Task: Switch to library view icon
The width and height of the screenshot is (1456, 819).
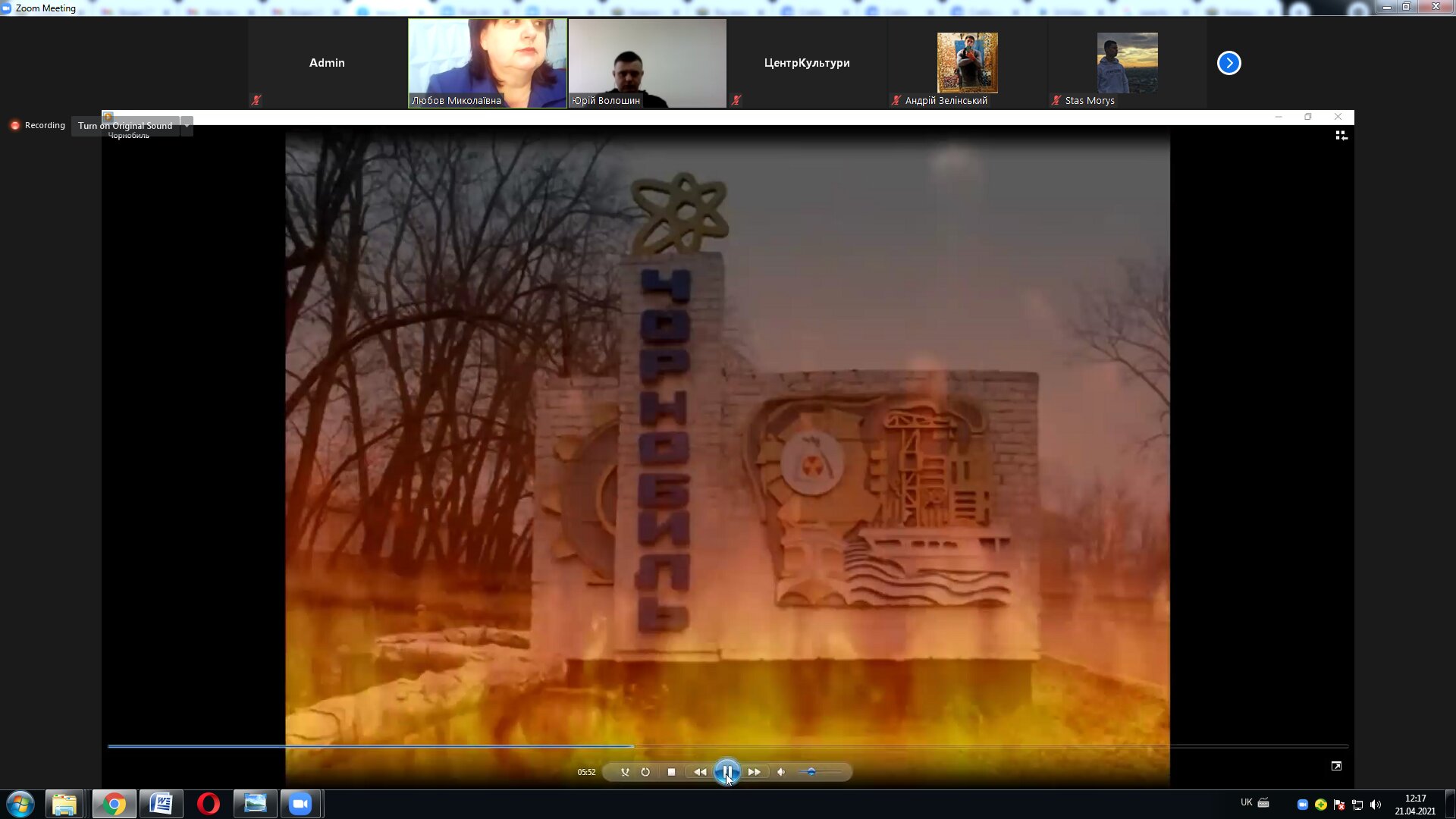Action: pos(1341,135)
